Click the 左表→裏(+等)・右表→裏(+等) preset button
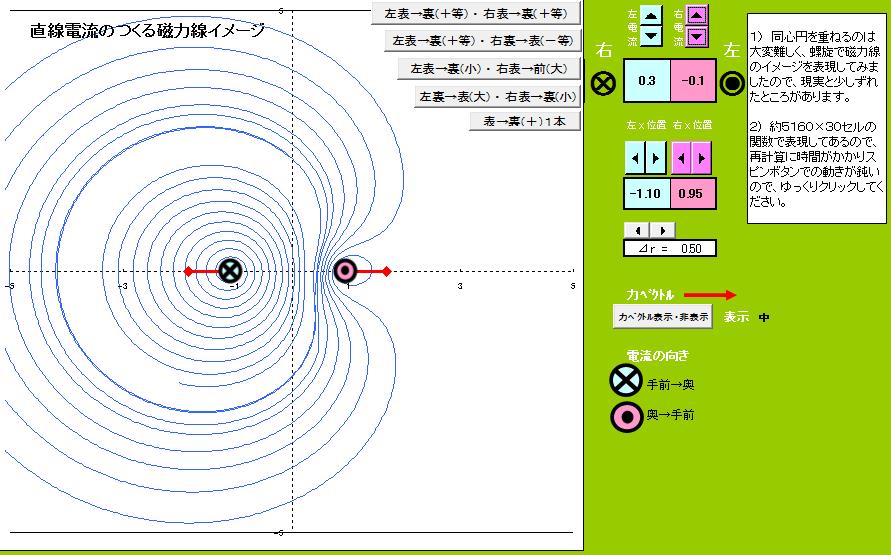Screen dimensions: 891x555 [x=476, y=14]
